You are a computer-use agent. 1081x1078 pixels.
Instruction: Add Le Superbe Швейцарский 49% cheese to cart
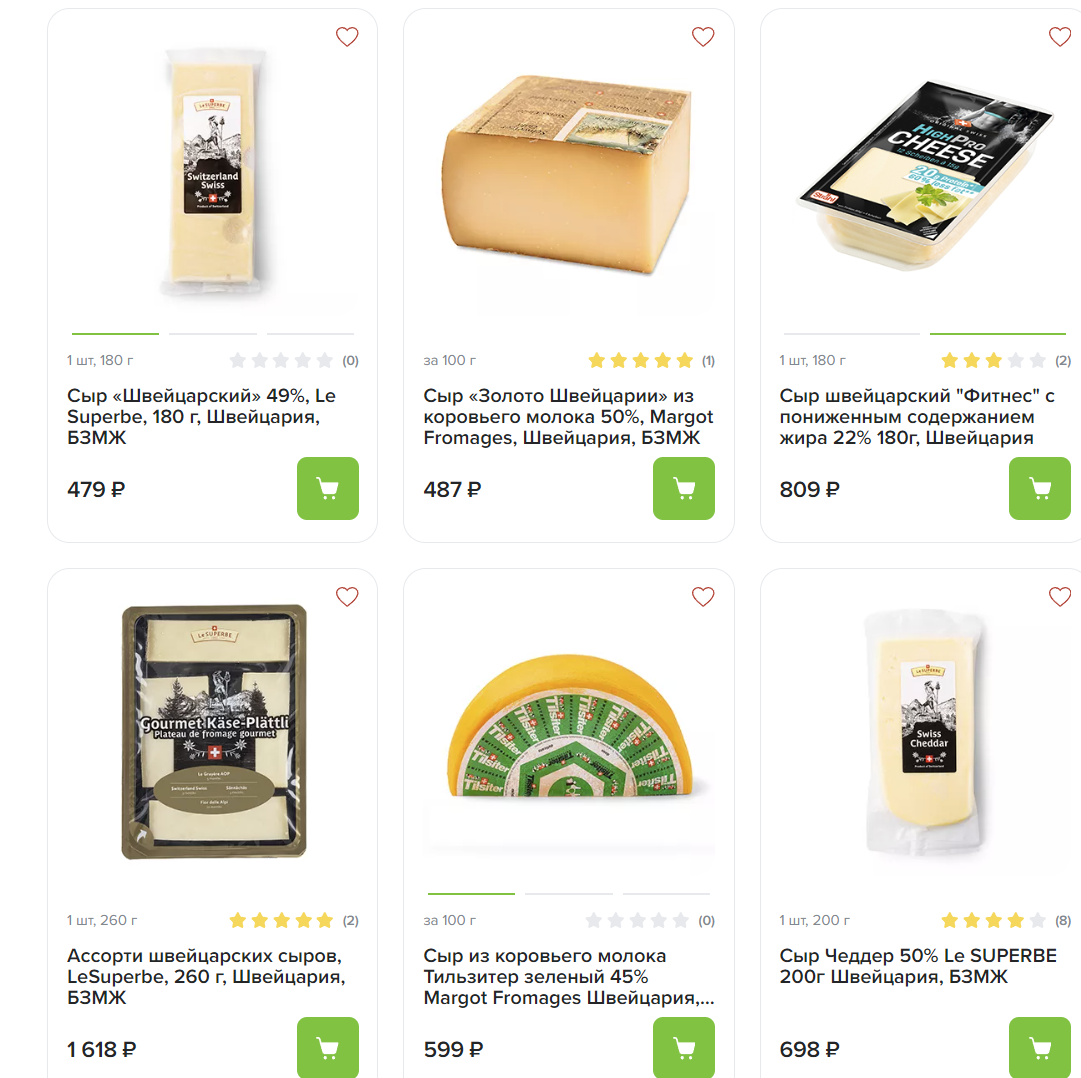327,488
